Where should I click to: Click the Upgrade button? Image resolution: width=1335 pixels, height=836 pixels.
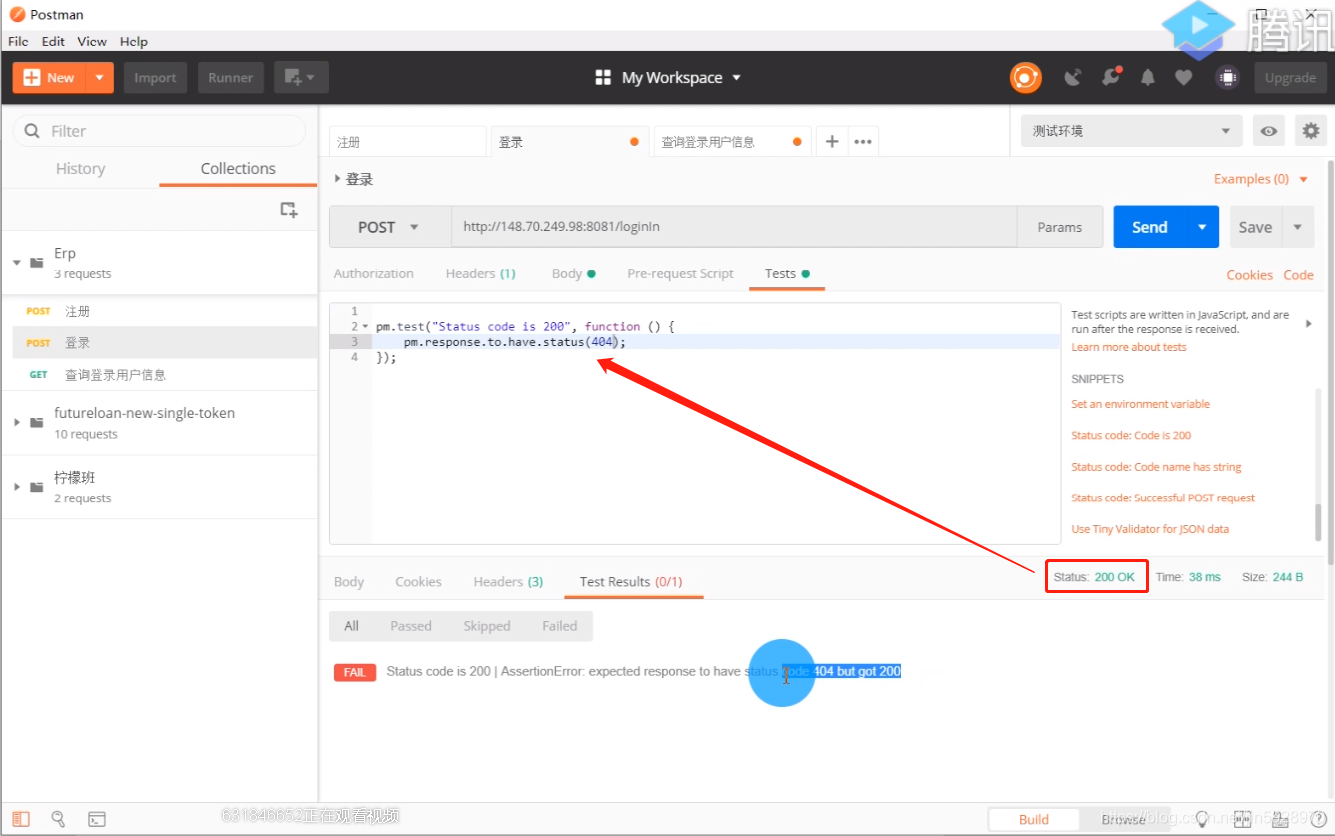[x=1290, y=78]
